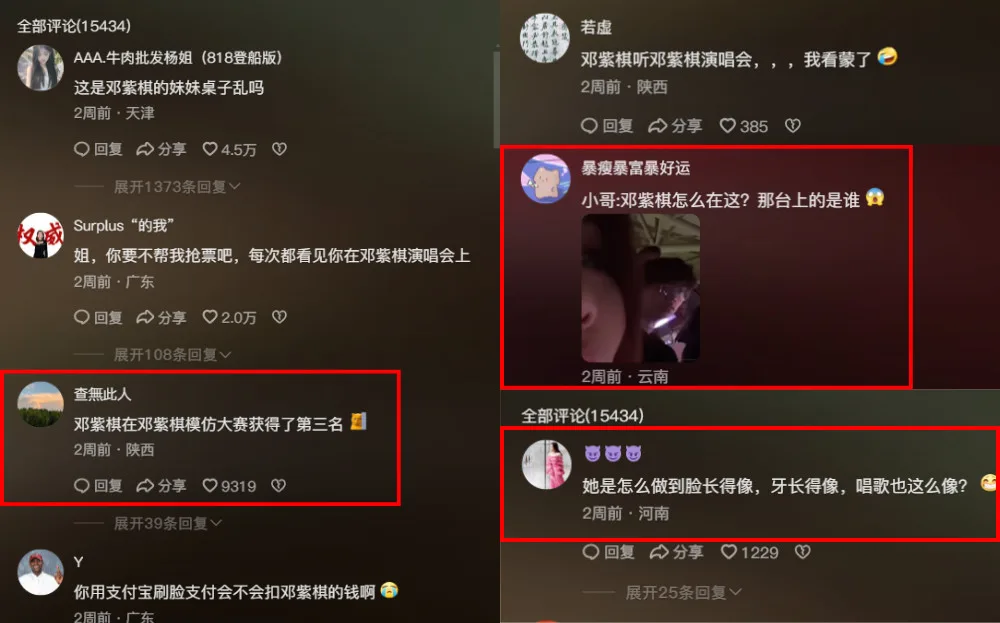Click broken-heart icon beside 1229 likes
1000x623 pixels.
(802, 552)
